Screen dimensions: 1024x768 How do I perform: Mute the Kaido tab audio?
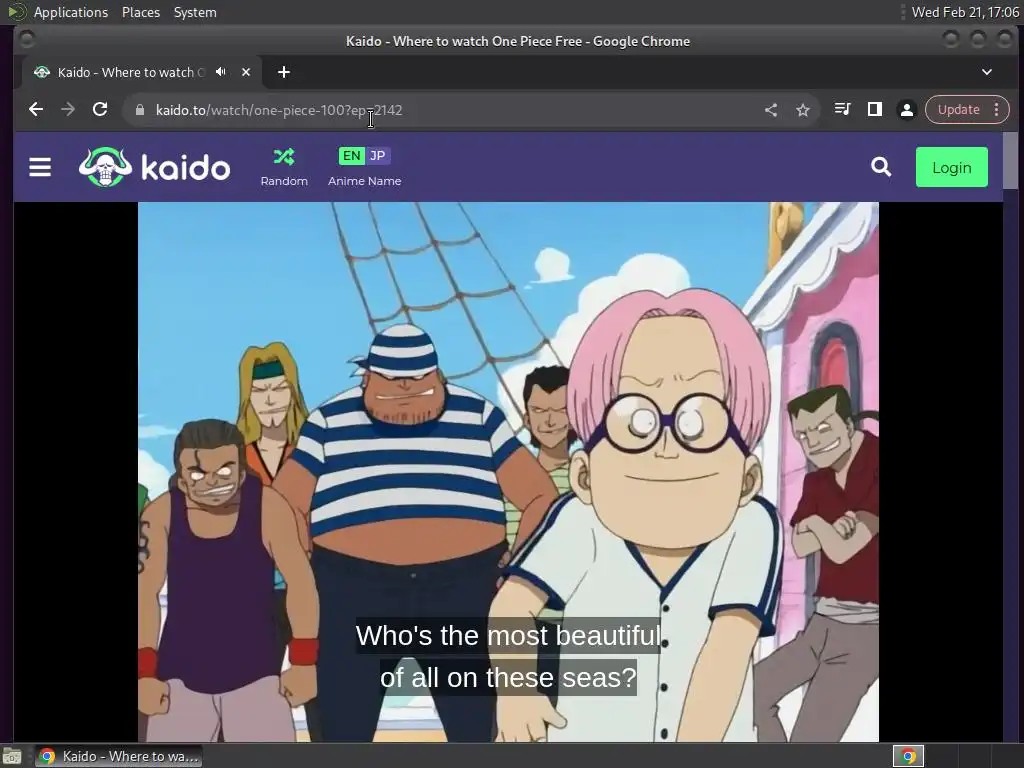pos(221,72)
